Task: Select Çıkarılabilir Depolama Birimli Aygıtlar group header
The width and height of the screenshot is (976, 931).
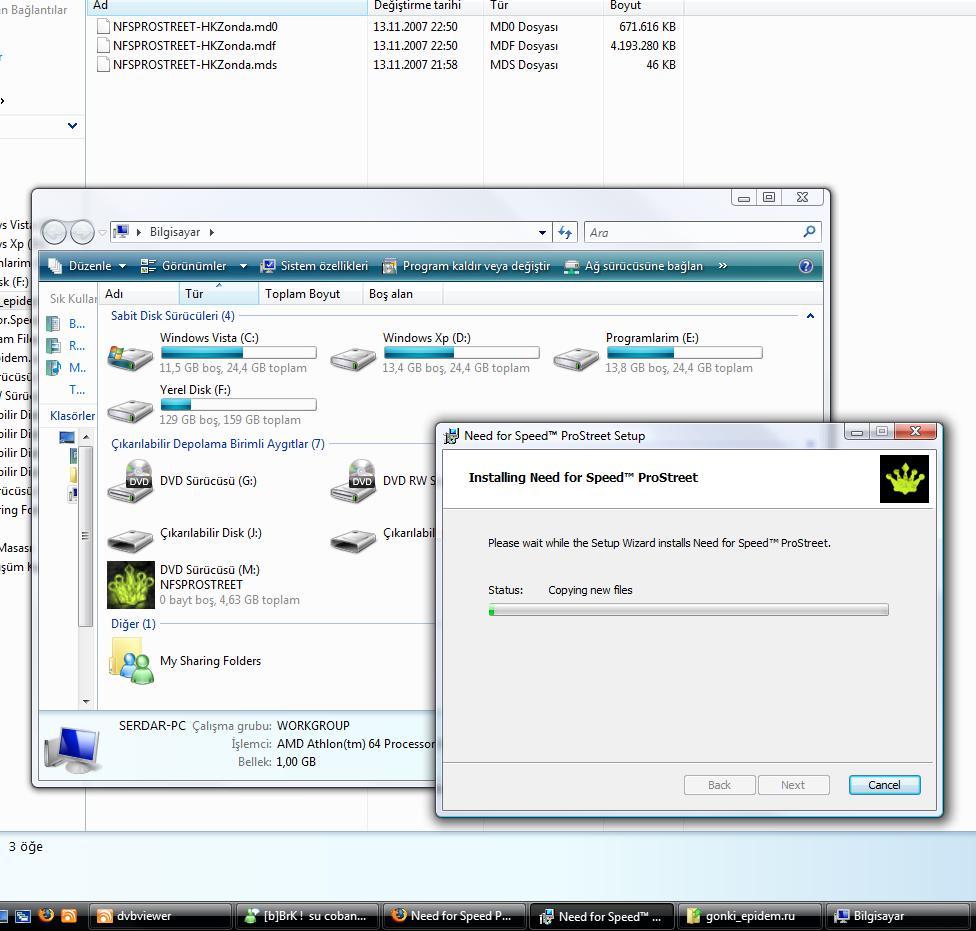Action: 218,444
